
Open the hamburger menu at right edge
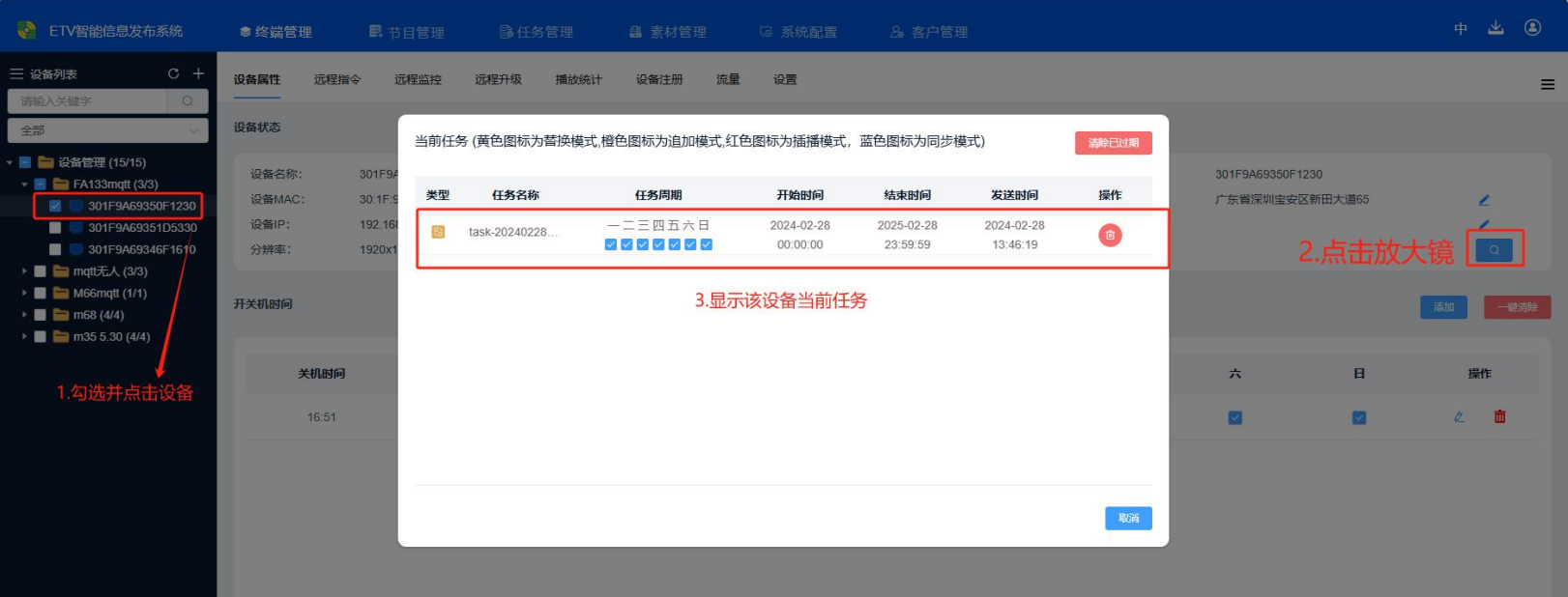(1547, 85)
